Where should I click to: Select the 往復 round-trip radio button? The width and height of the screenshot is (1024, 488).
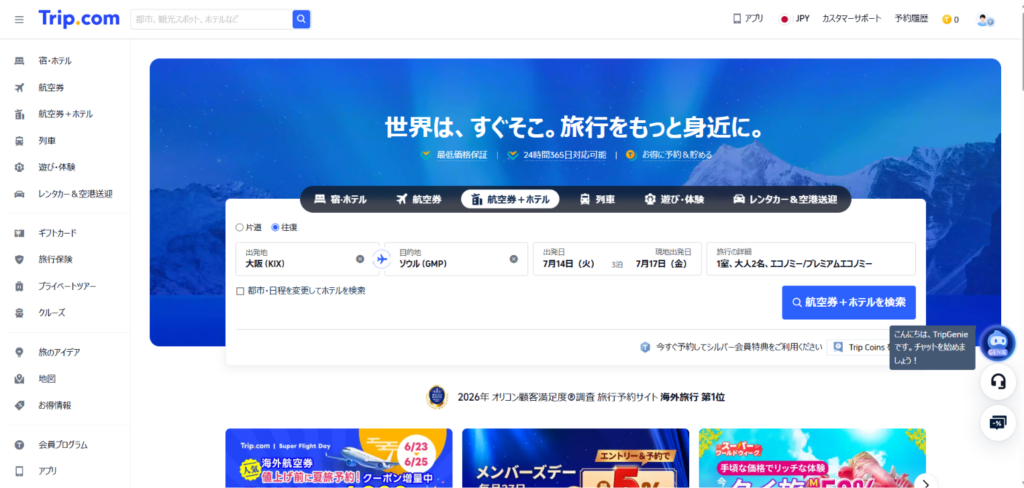tap(275, 227)
